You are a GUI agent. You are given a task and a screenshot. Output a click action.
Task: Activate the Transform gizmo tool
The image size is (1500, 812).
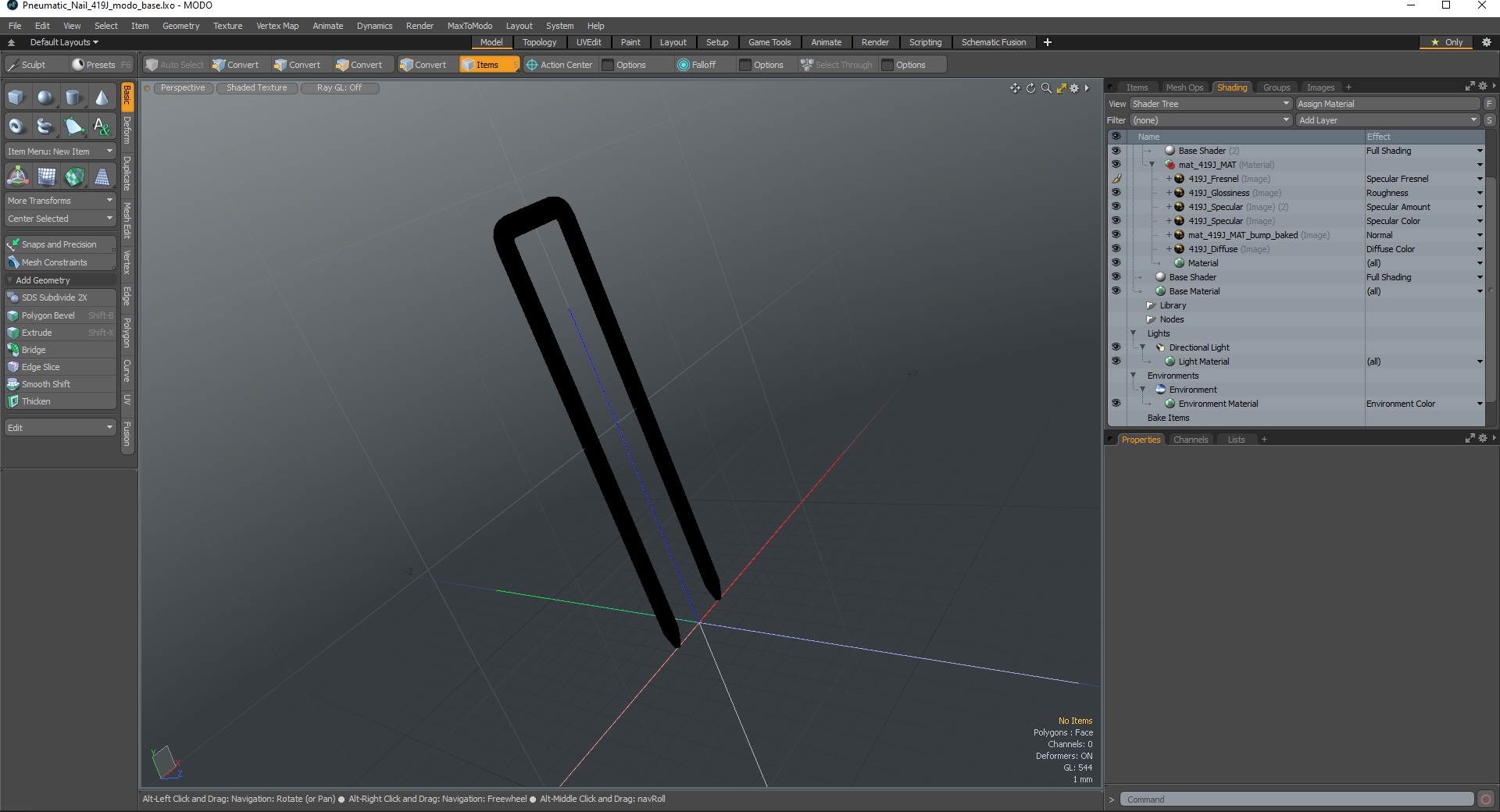coord(16,176)
